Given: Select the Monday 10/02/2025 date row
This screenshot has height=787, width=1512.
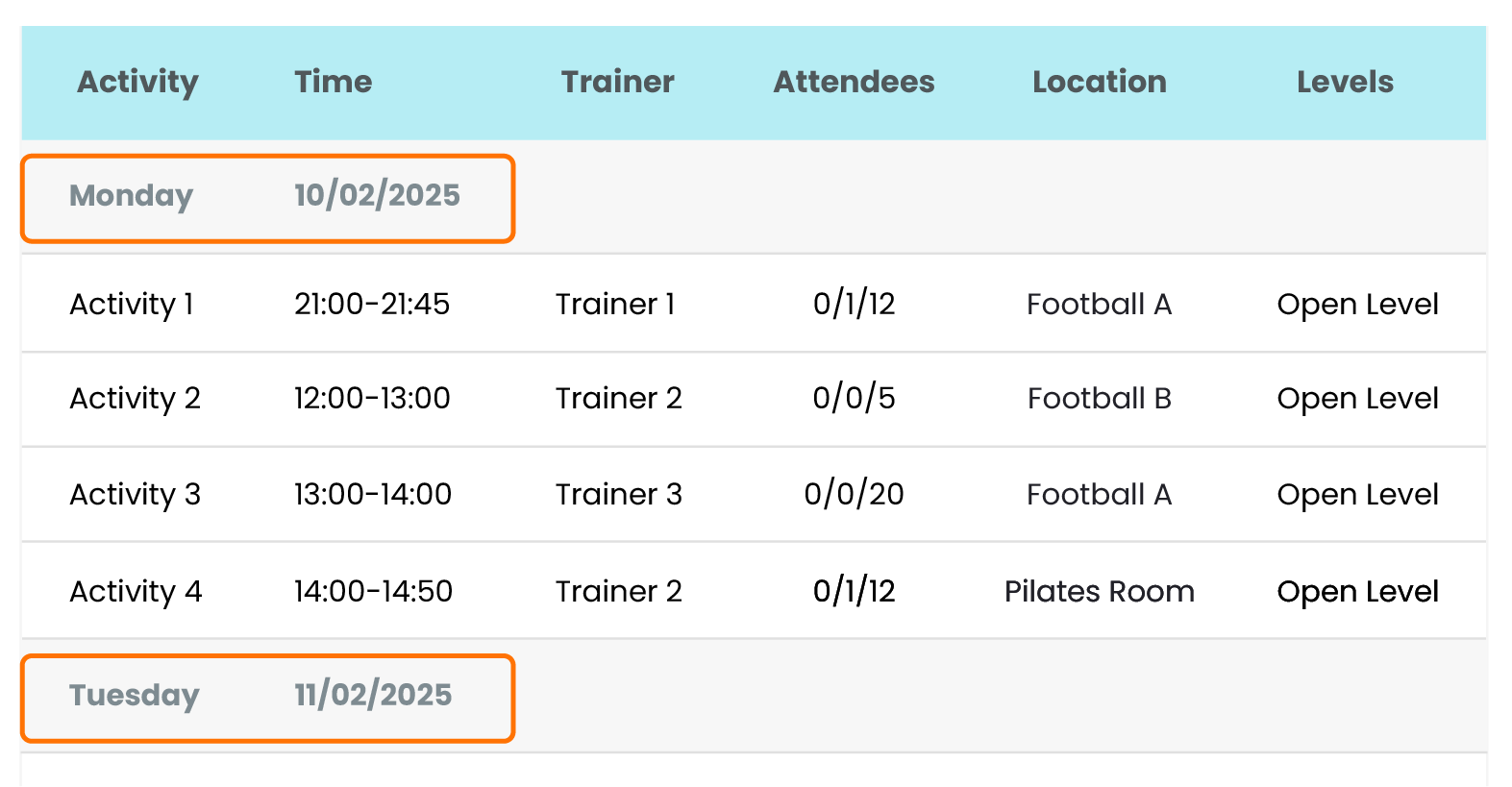Looking at the screenshot, I should [267, 197].
